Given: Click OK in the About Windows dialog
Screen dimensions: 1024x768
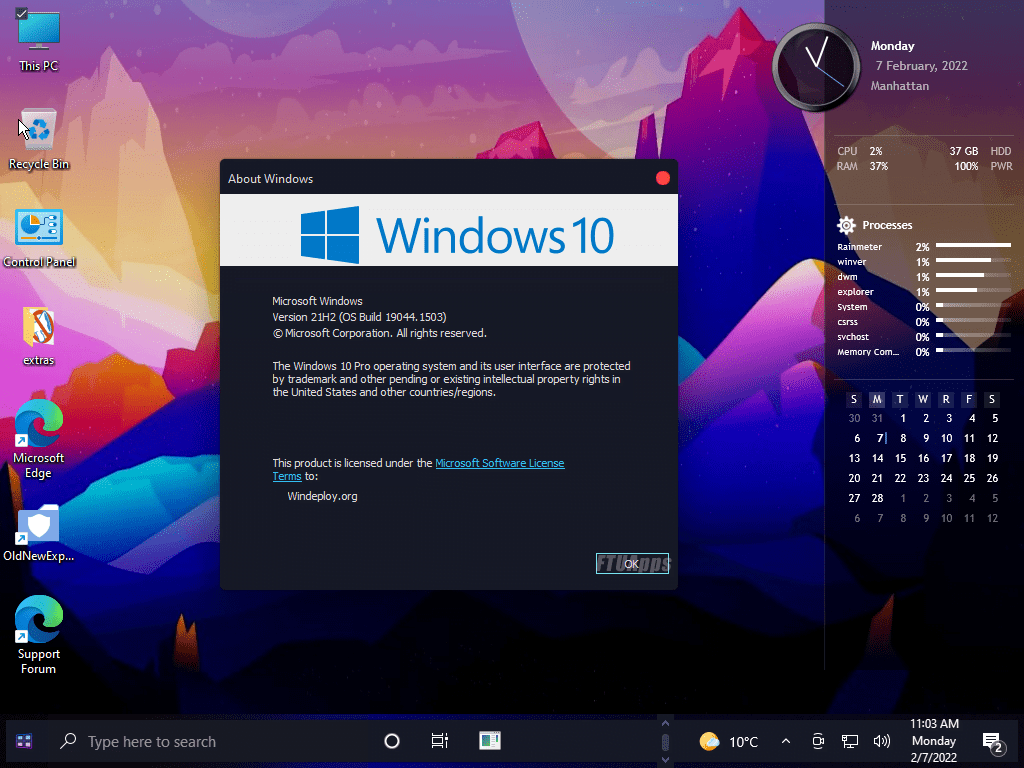Looking at the screenshot, I should (632, 564).
